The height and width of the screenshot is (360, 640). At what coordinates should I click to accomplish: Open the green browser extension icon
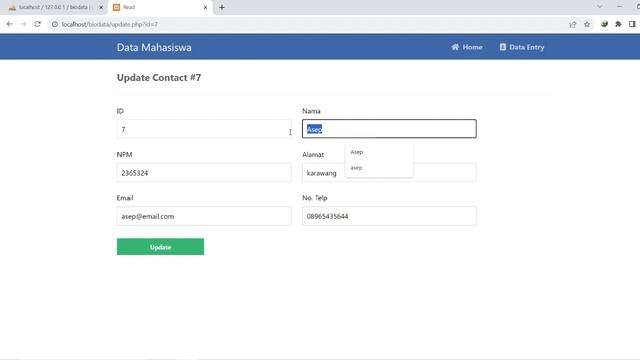[x=604, y=24]
